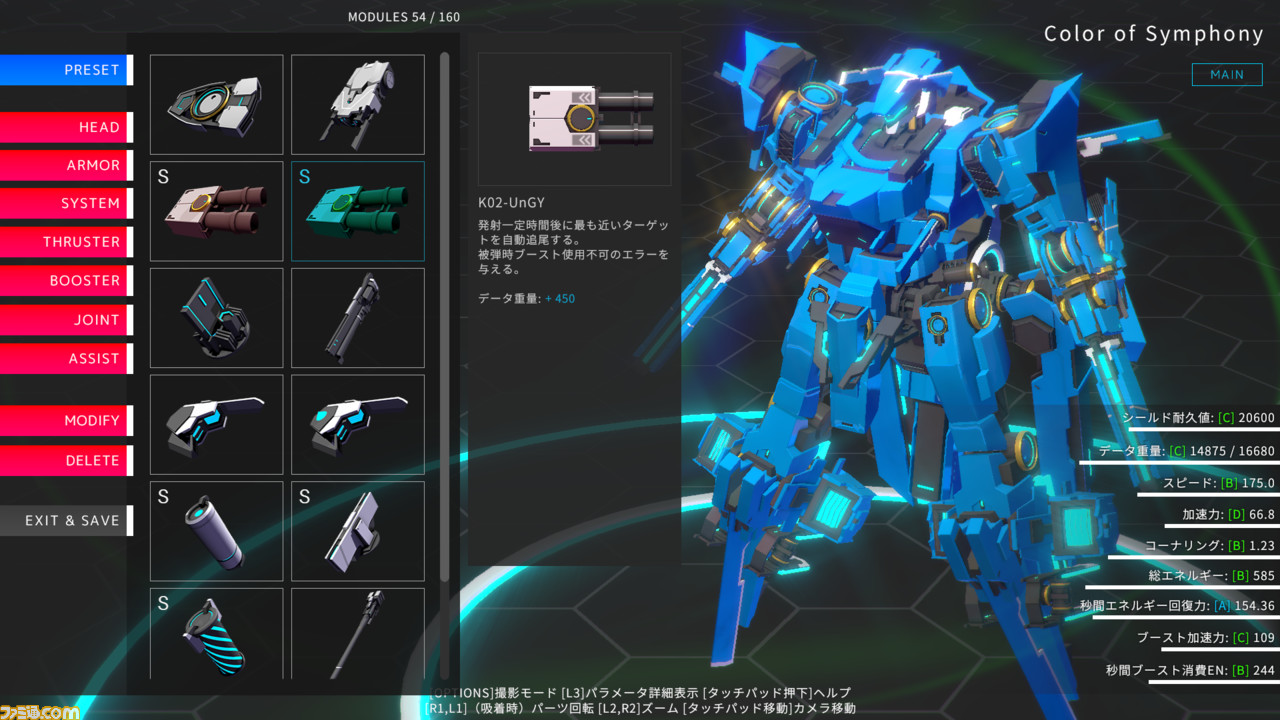Click the コーナリング 1.23 stat
The width and height of the screenshot is (1280, 720).
(x=1210, y=546)
